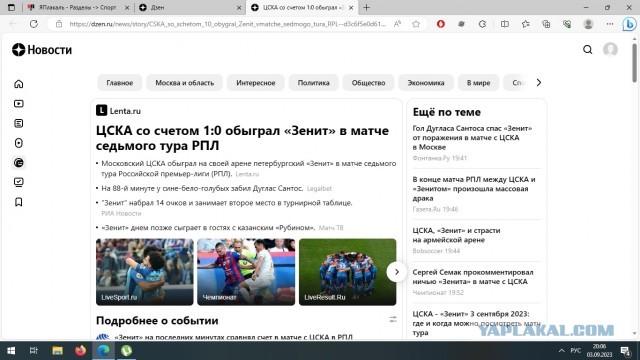Open the Dzen home sidebar icon

pyautogui.click(x=19, y=84)
